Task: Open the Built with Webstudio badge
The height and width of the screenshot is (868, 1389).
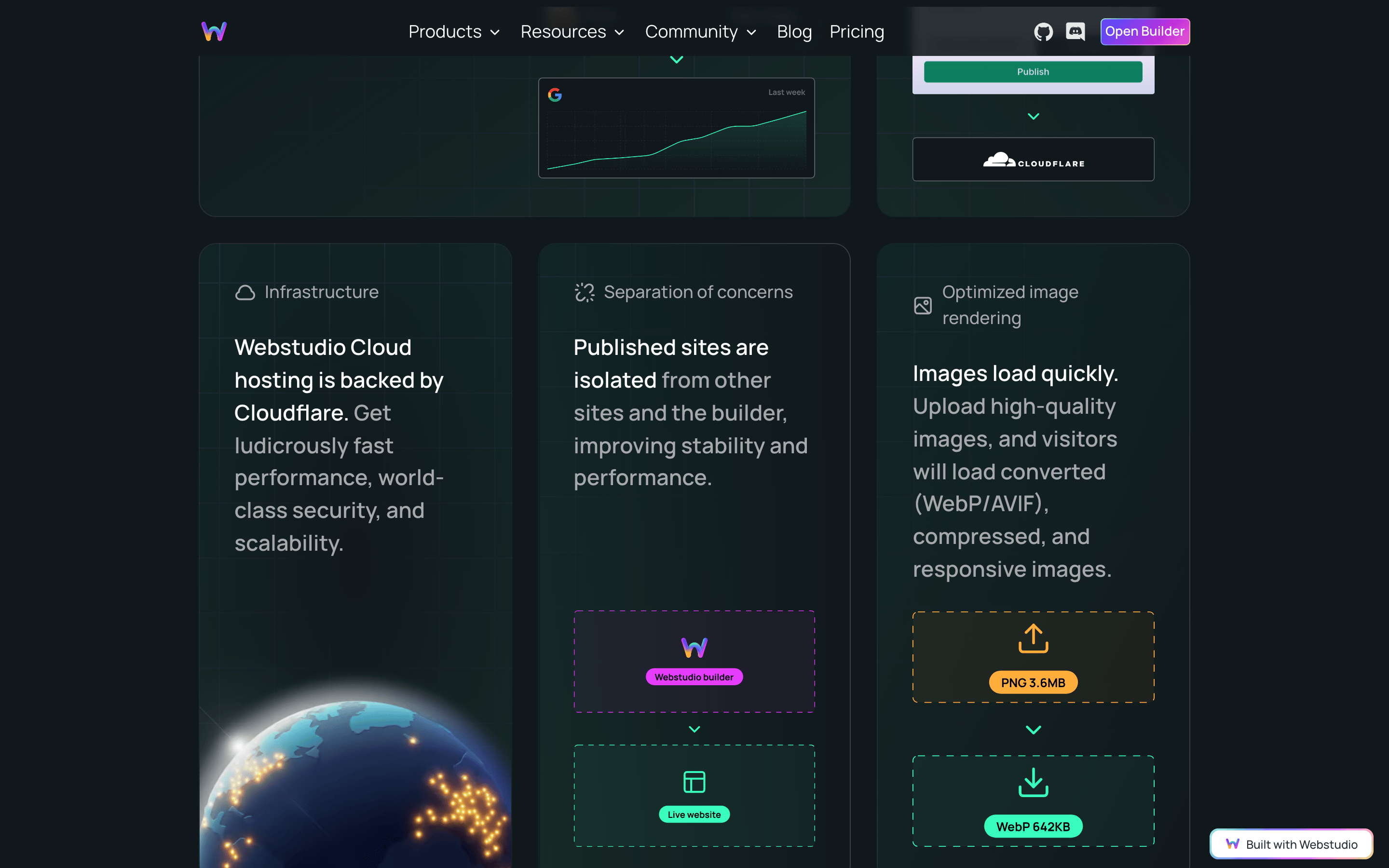Action: [1291, 844]
